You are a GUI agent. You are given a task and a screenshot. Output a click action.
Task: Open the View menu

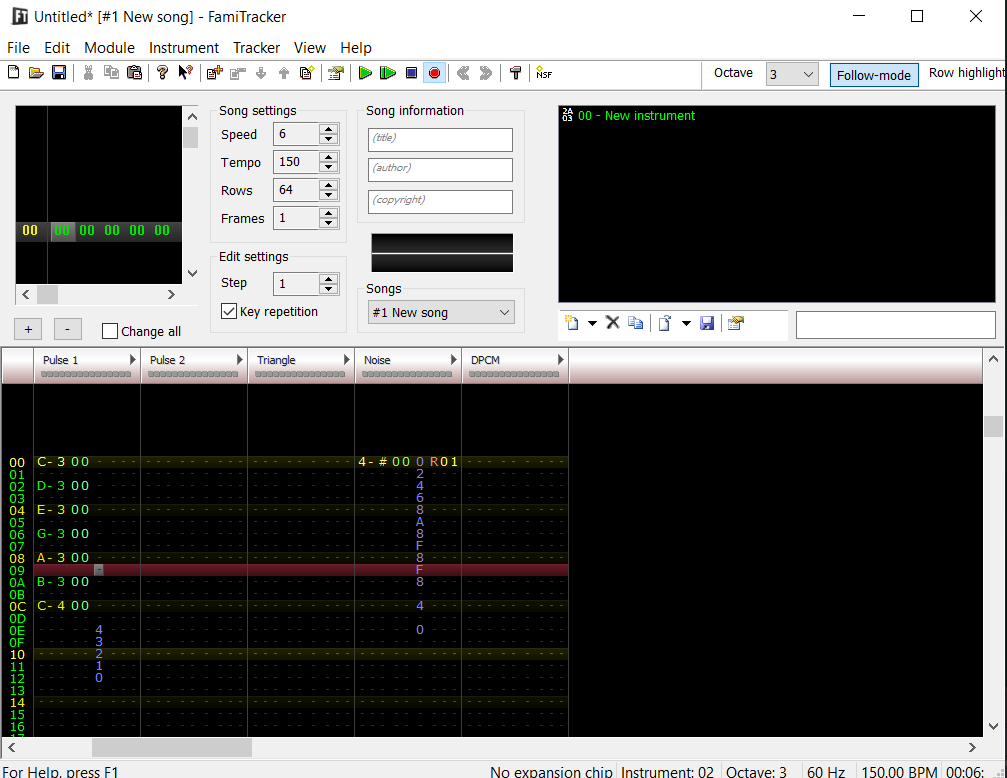point(310,48)
